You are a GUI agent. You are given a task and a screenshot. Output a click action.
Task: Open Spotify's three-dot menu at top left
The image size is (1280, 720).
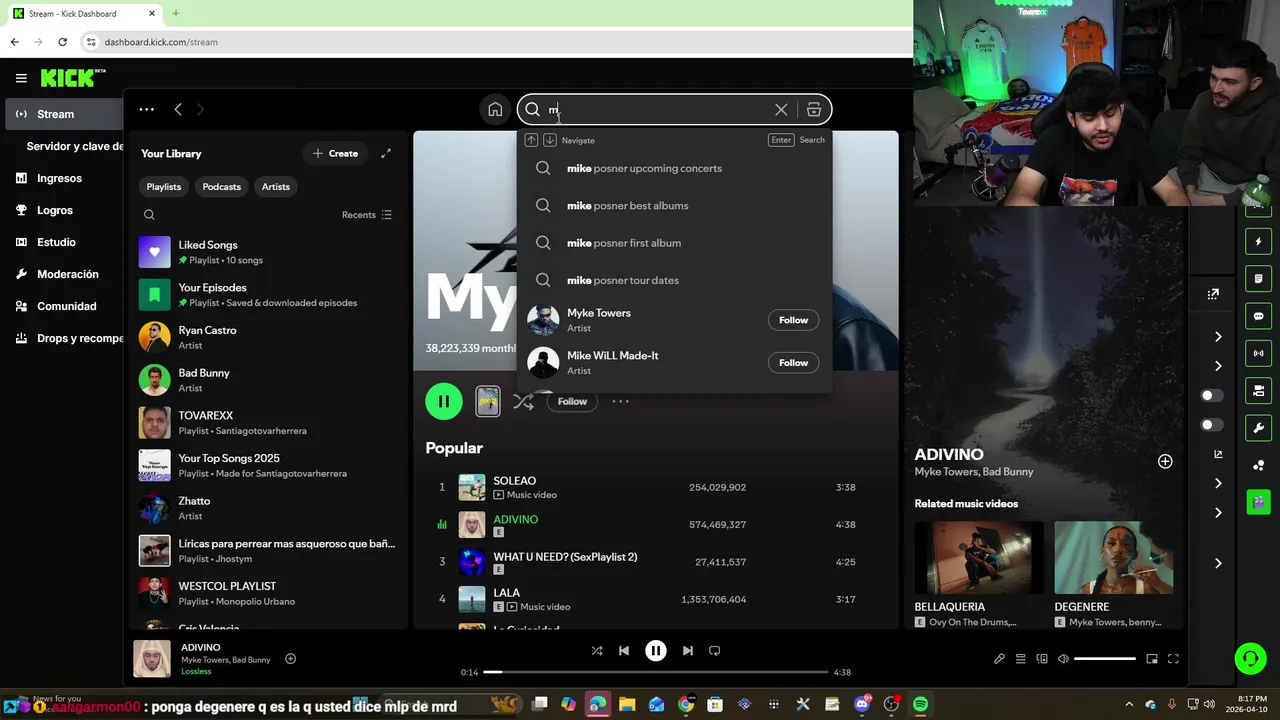[x=146, y=109]
